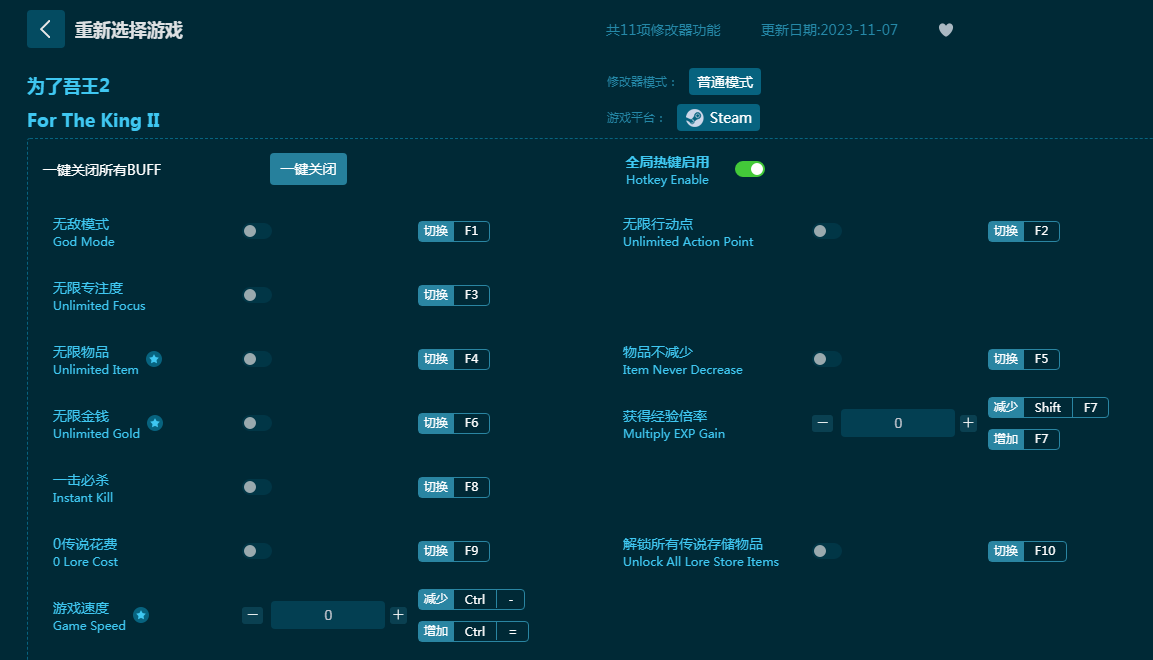Click 共11项修改器功能 text
The image size is (1153, 660).
[x=663, y=30]
